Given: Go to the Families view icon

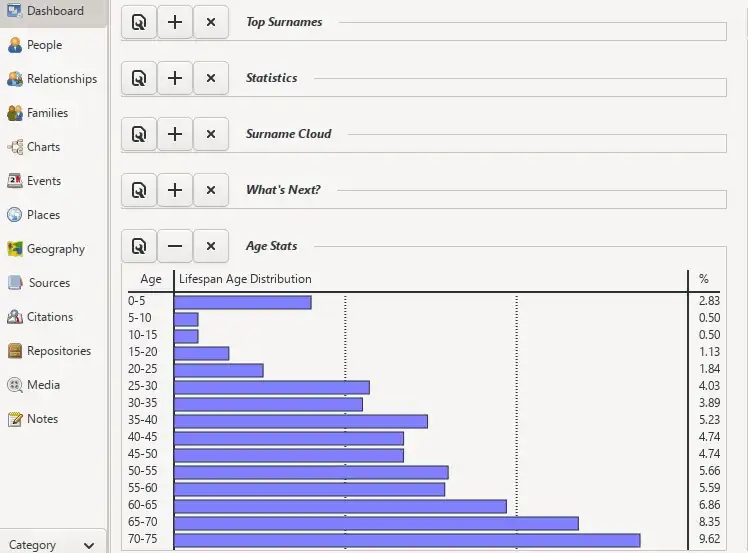Looking at the screenshot, I should click(15, 113).
